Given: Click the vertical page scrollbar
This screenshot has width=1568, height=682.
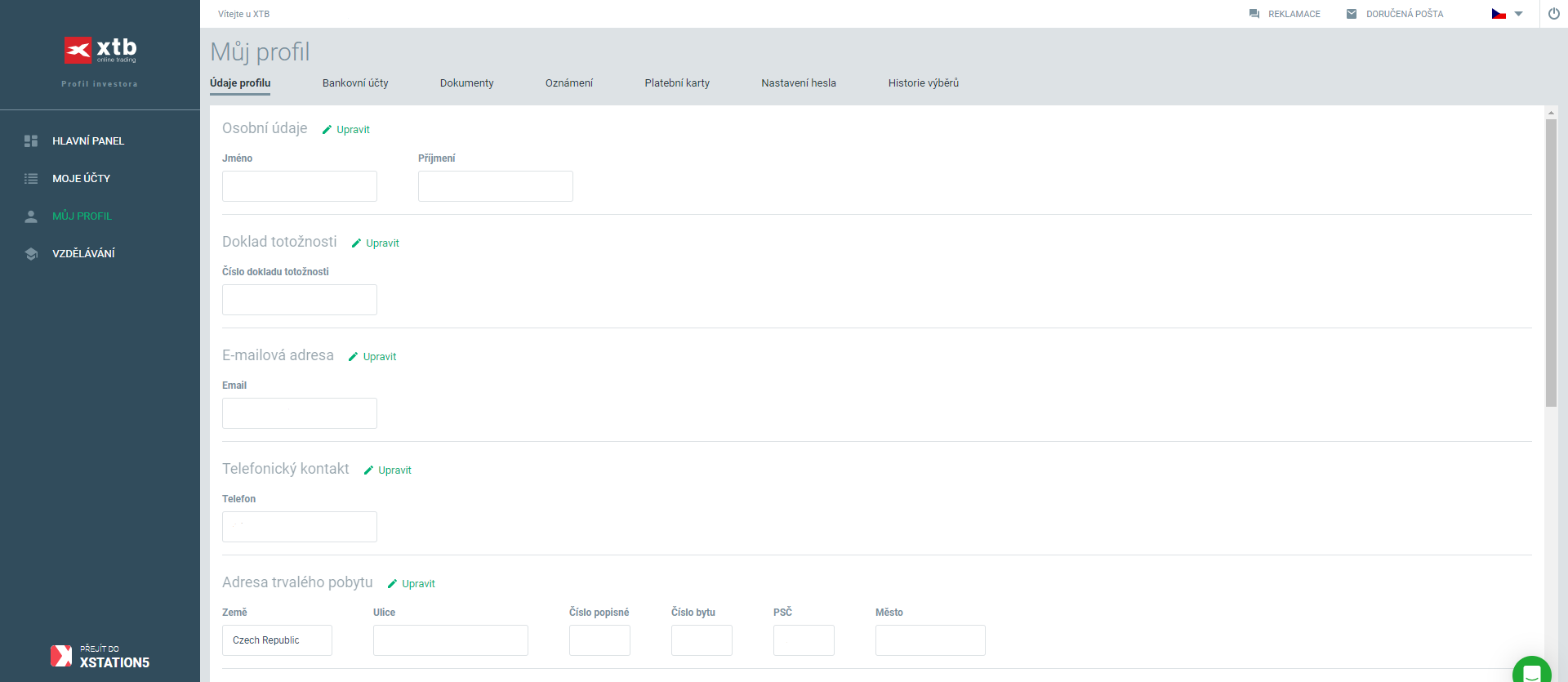Looking at the screenshot, I should pyautogui.click(x=1551, y=261).
